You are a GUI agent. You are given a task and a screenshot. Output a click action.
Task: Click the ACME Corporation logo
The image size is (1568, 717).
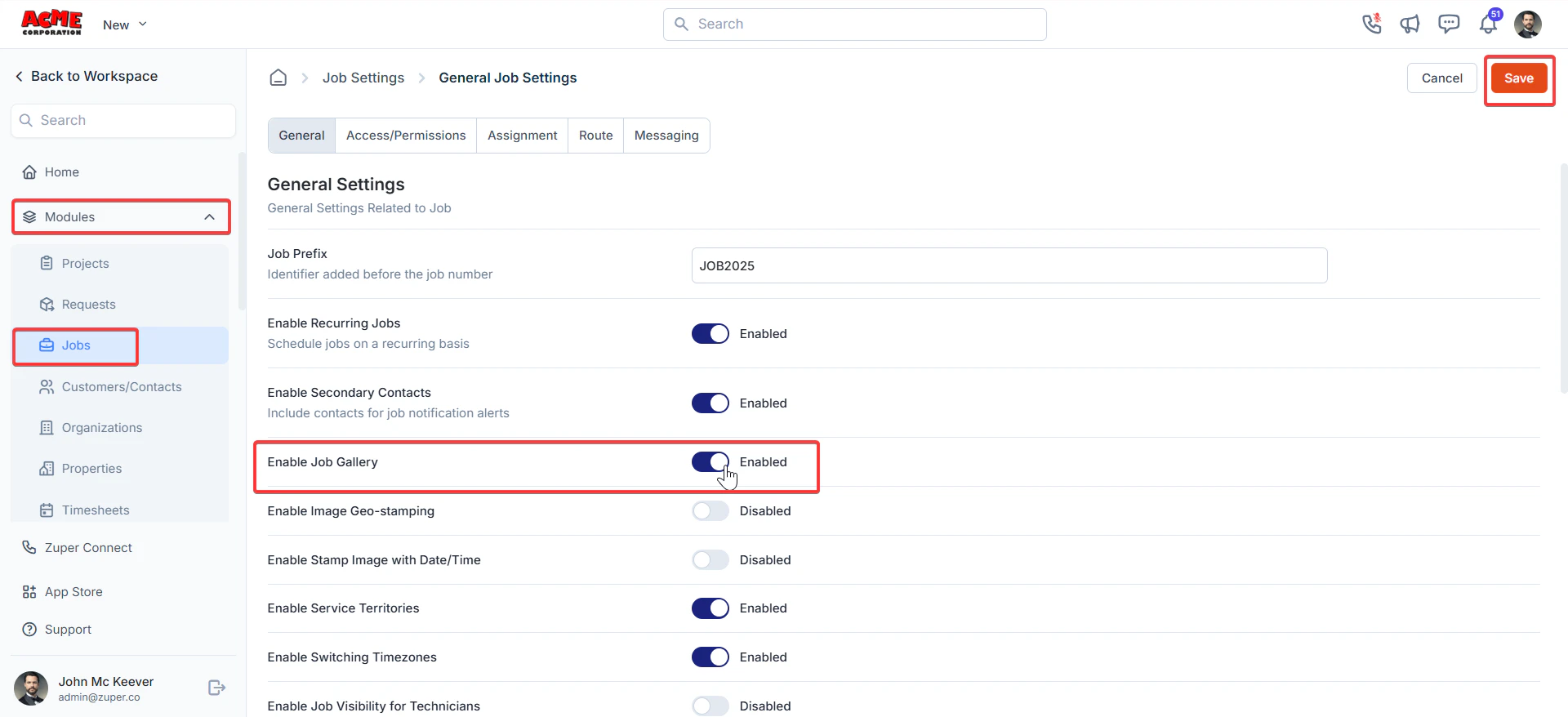coord(51,23)
